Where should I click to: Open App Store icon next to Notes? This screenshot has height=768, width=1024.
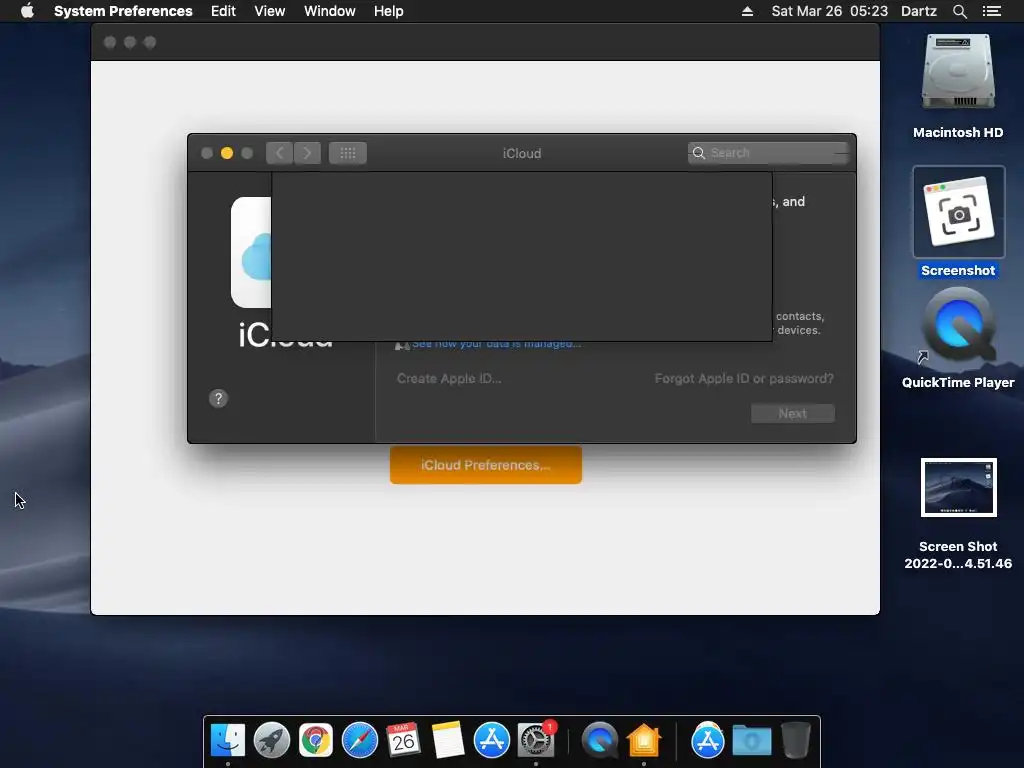point(491,740)
